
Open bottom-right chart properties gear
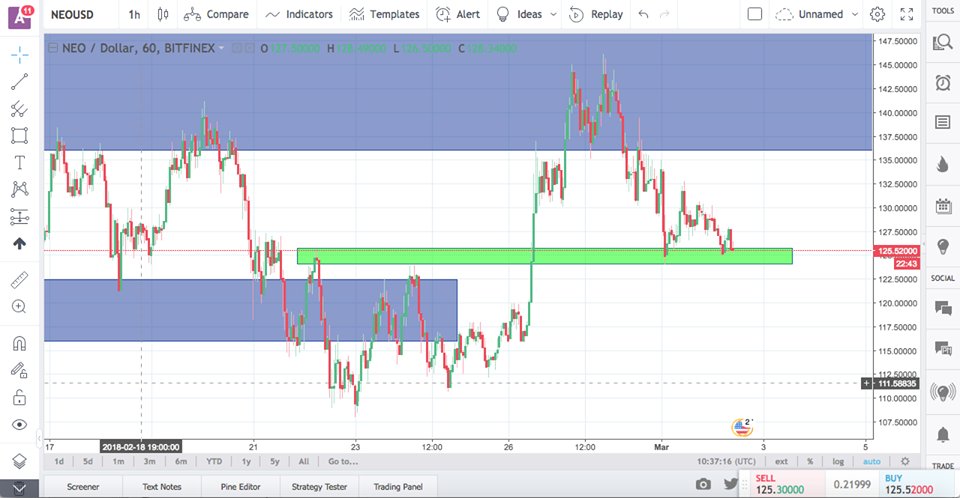[905, 461]
